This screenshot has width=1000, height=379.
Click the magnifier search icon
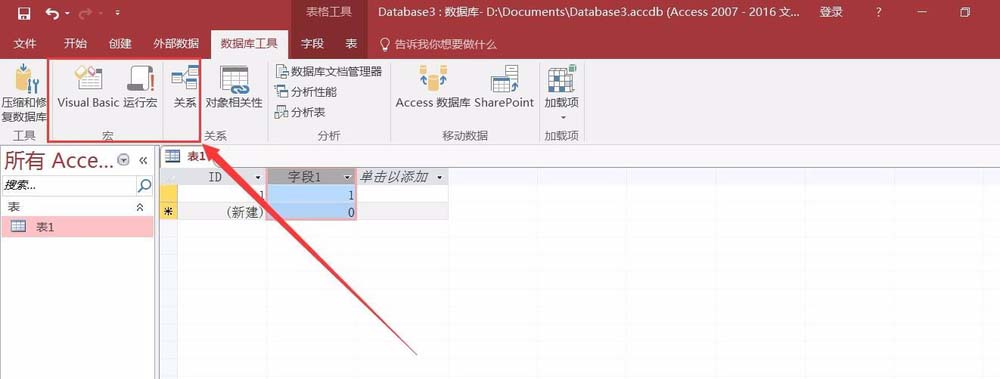pyautogui.click(x=145, y=186)
